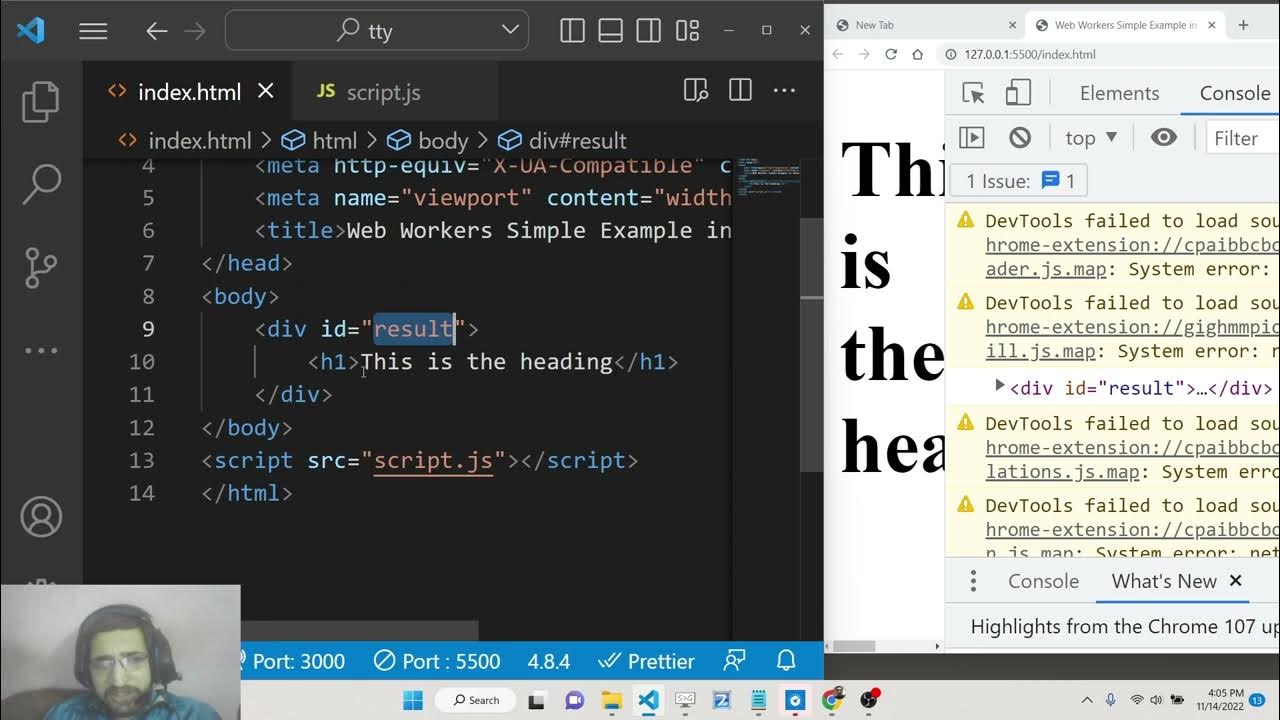The width and height of the screenshot is (1280, 720).
Task: Open the Search view in activity bar
Action: coord(41,183)
